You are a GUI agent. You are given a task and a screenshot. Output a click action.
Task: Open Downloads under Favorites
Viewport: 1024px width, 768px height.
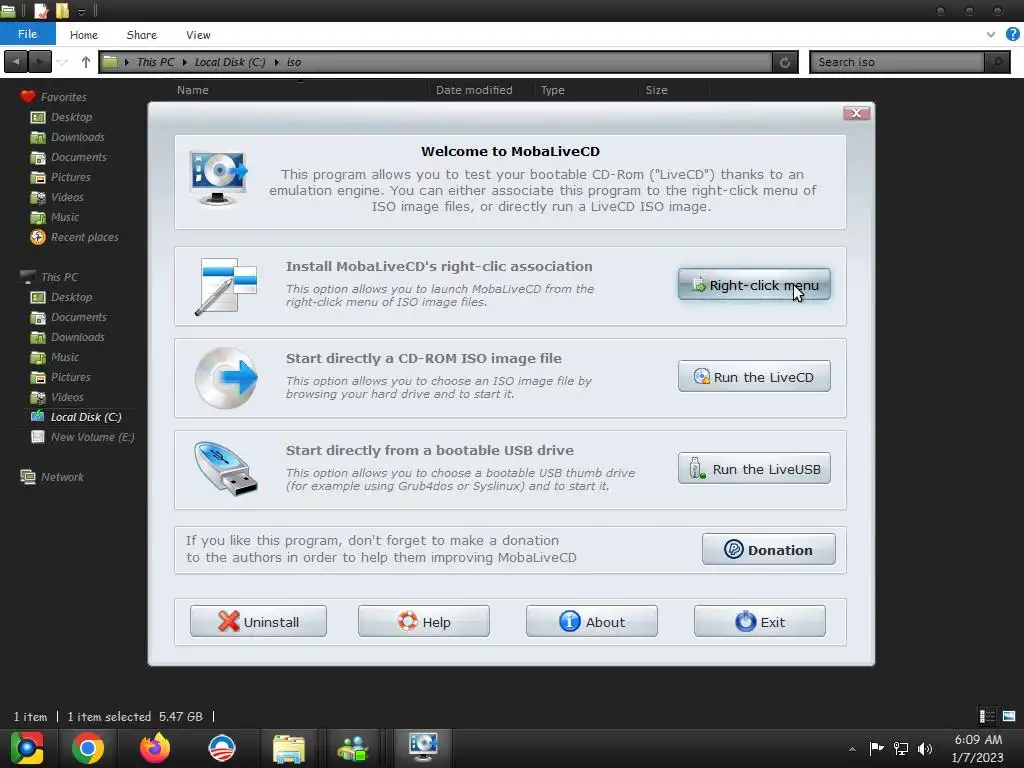pyautogui.click(x=77, y=137)
